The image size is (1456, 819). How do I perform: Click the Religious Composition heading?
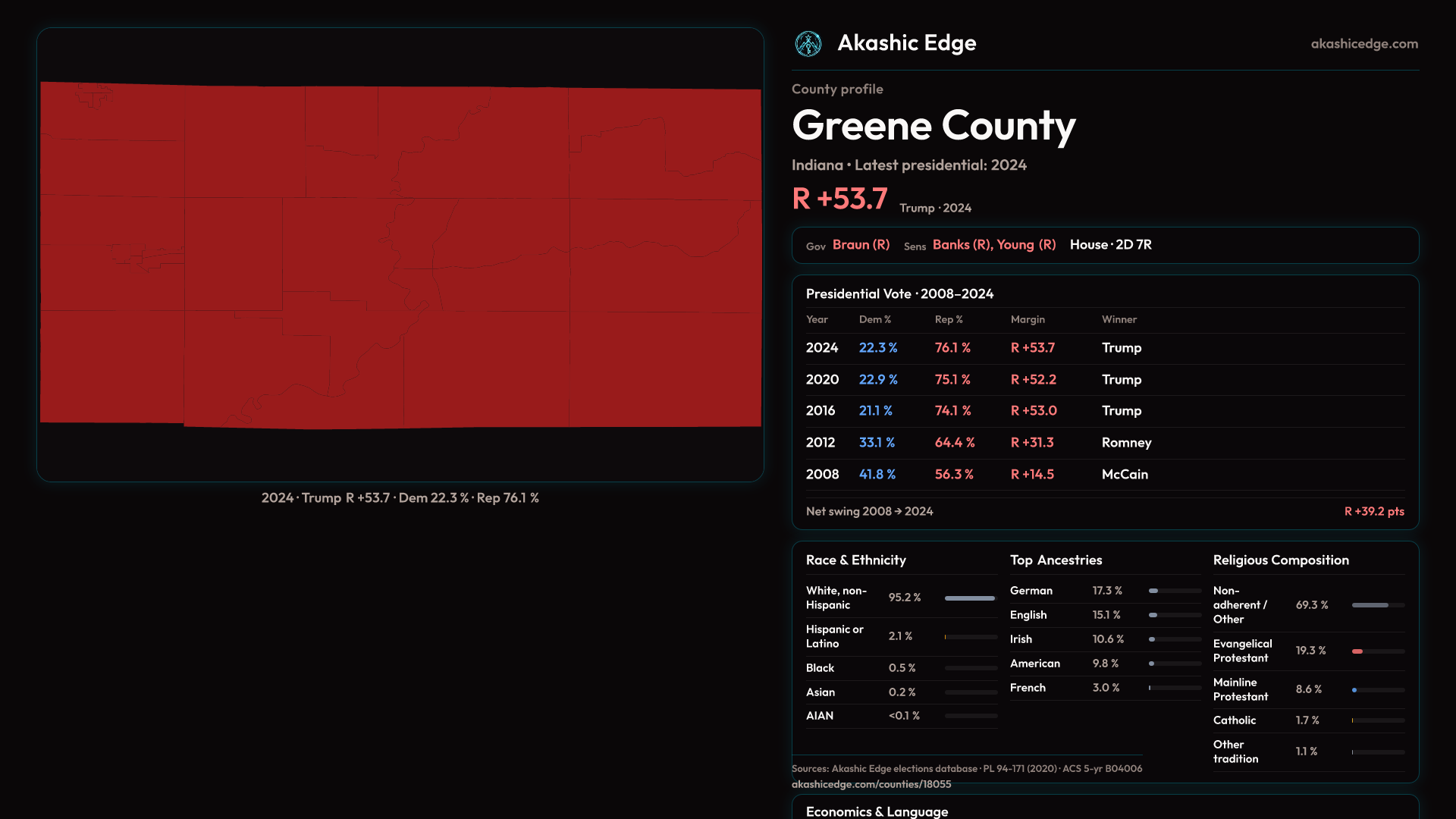point(1280,560)
